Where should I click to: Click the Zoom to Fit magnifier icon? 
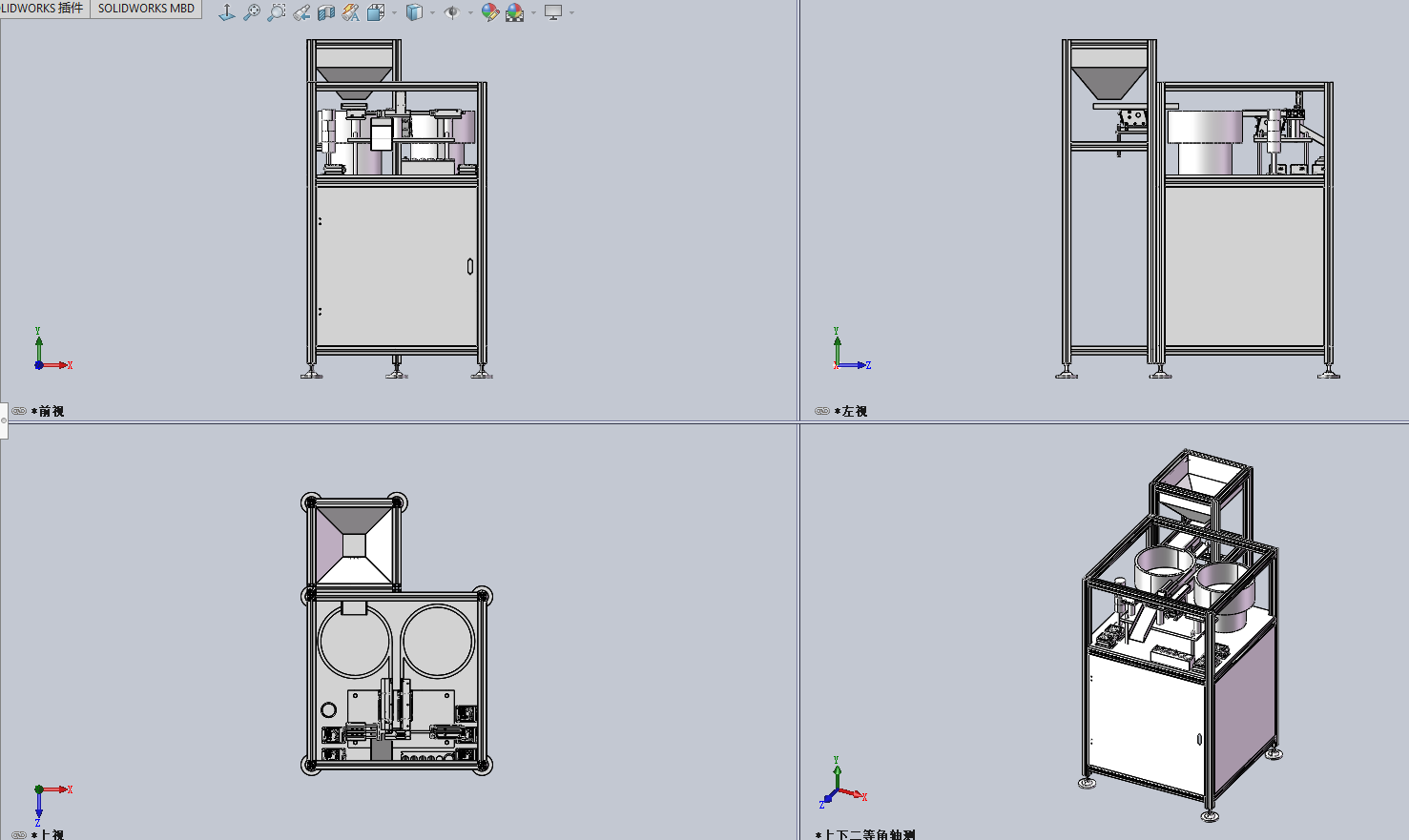tap(252, 12)
